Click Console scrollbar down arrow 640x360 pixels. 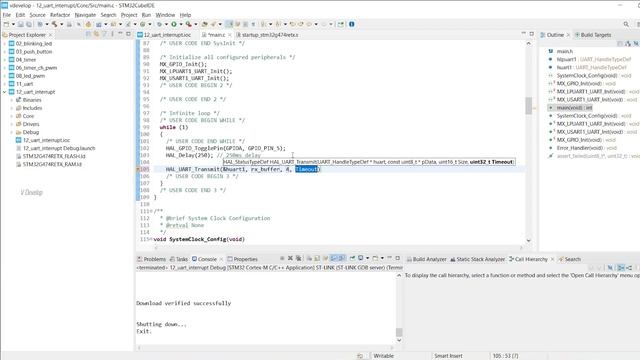coord(399,340)
